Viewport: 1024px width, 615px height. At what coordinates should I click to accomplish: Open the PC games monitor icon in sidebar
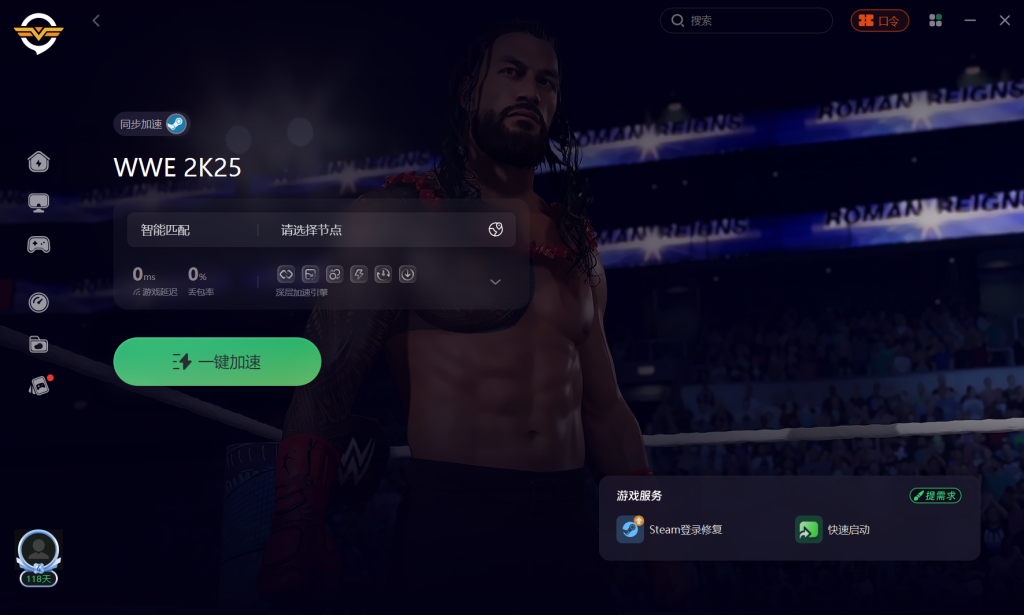coord(39,203)
